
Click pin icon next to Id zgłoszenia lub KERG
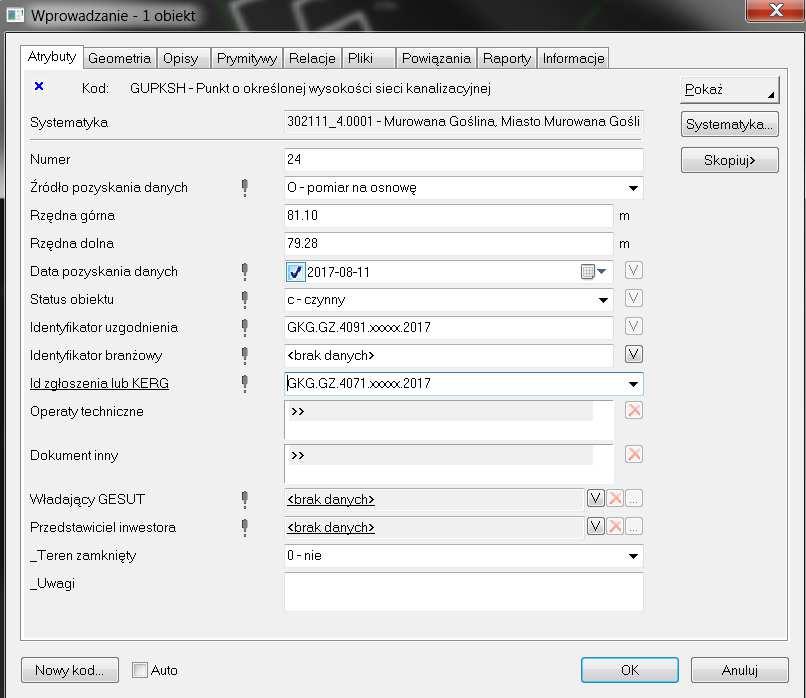pos(245,383)
